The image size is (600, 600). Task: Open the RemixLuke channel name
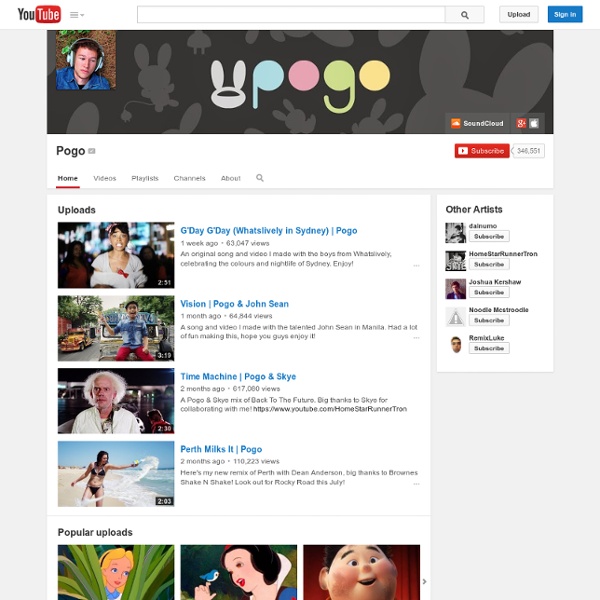coord(486,338)
